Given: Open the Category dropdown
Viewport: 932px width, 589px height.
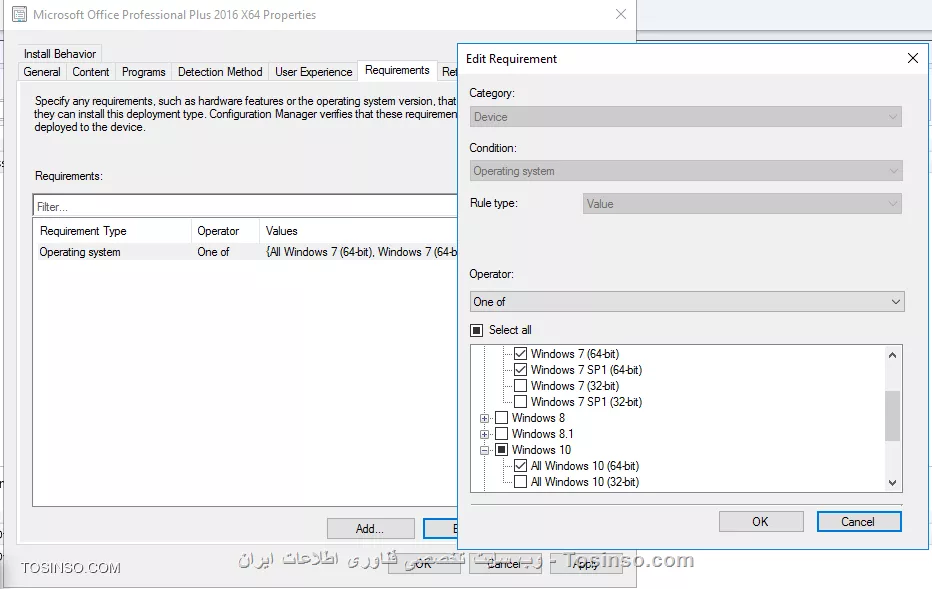Looking at the screenshot, I should pos(685,117).
